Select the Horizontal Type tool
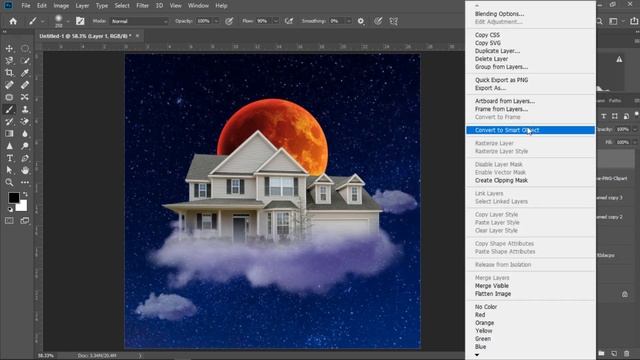This screenshot has width=640, height=360. (x=9, y=158)
